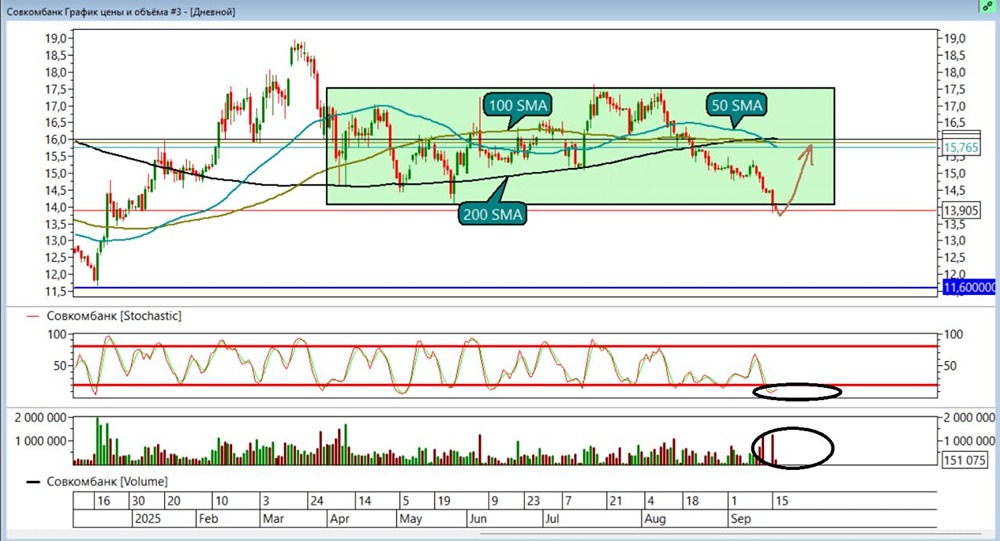The width and height of the screenshot is (1000, 541).
Task: Click the date label 19 on the time axis
Action: (444, 501)
